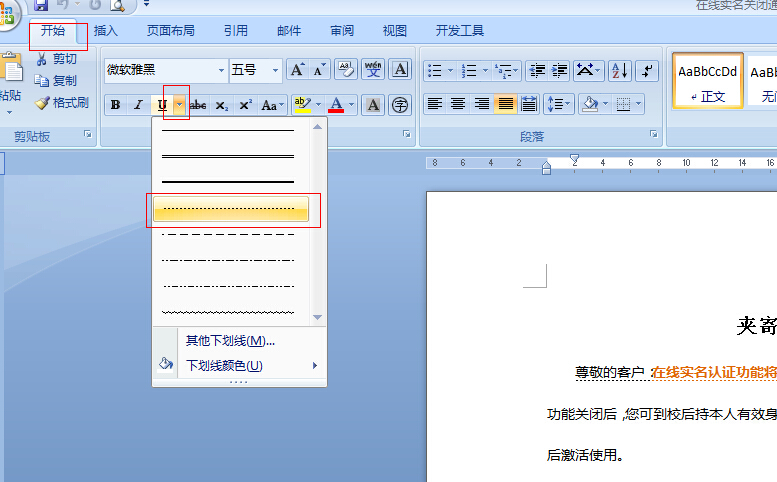Click the character shading button

tap(373, 105)
